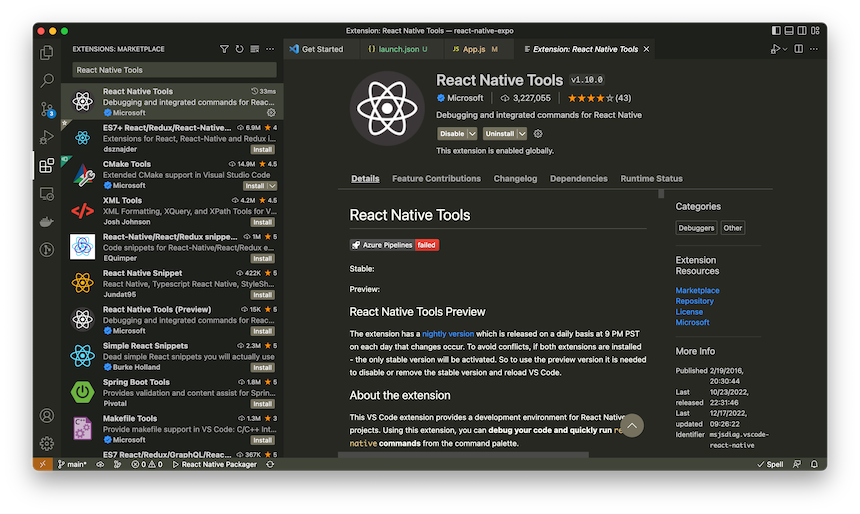This screenshot has height=514, width=860.
Task: Open the Dependencies tab
Action: click(579, 178)
